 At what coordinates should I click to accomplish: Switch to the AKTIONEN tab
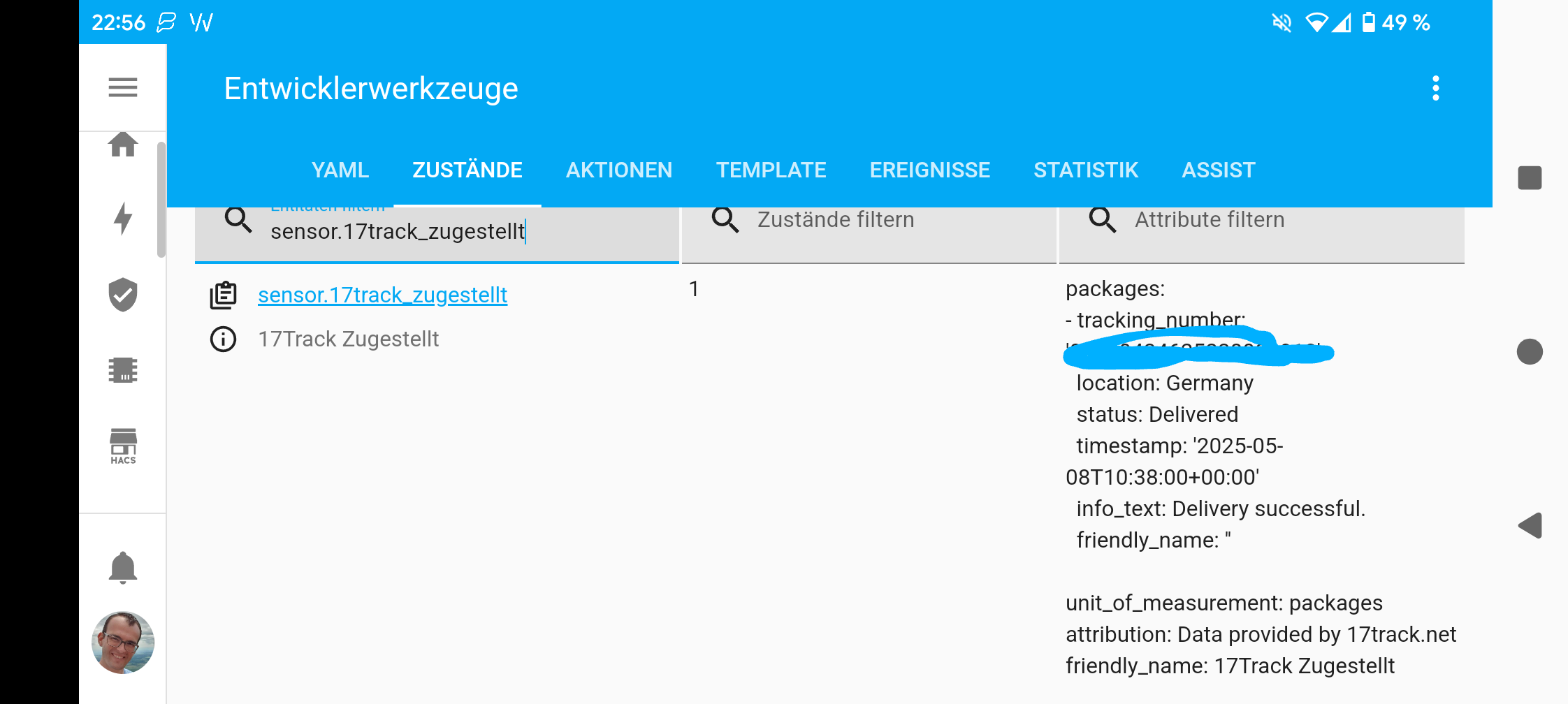coord(618,170)
